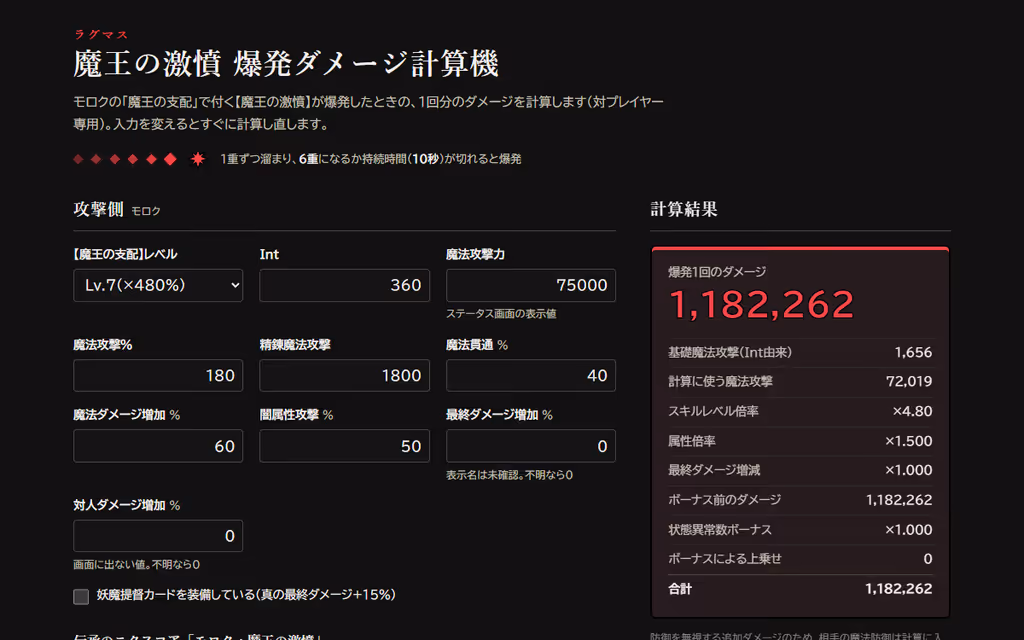Click the 計算結果 section heading
Screen dimensions: 1024x640
[684, 210]
